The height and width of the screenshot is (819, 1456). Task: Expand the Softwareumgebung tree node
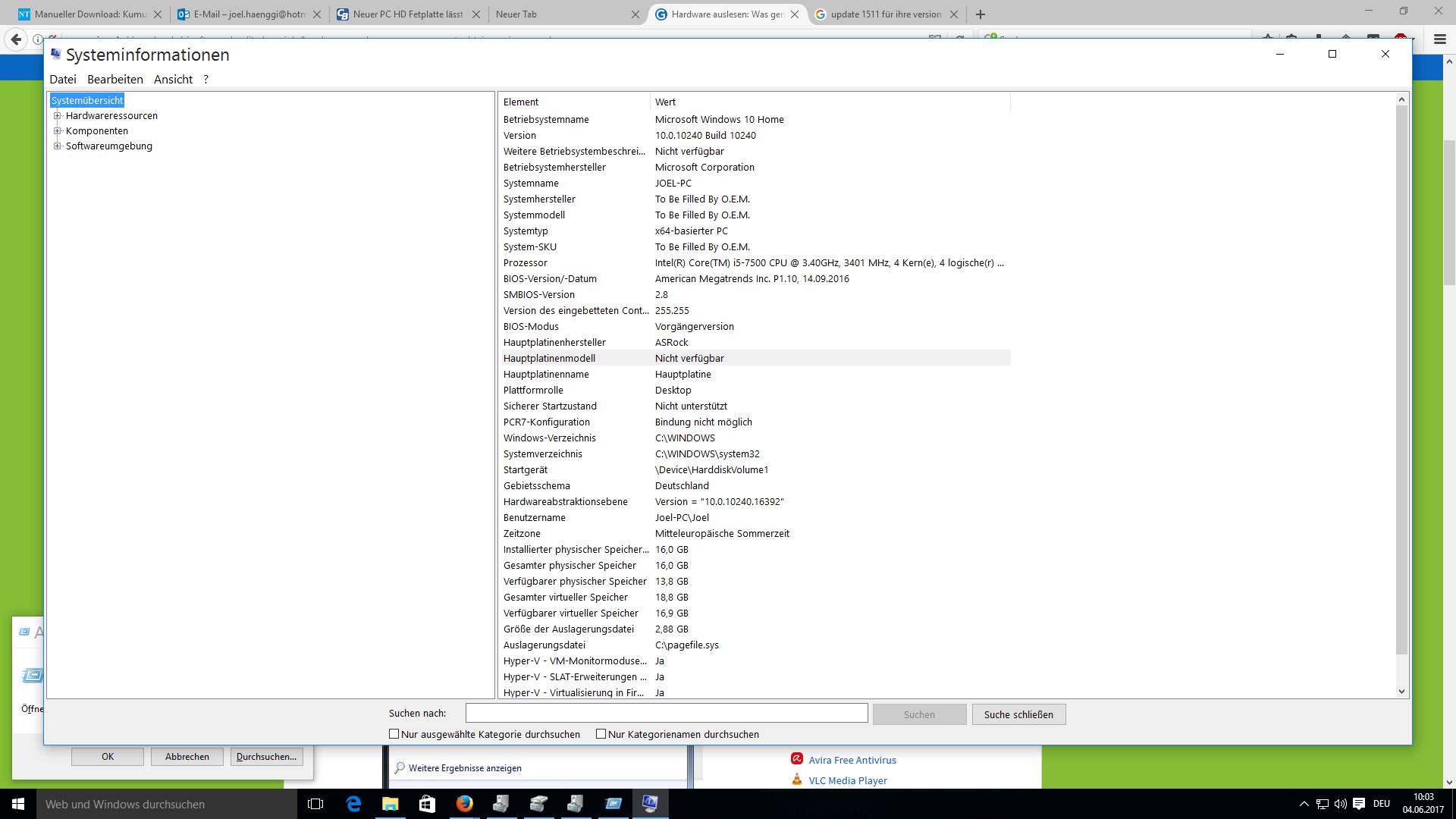[57, 146]
